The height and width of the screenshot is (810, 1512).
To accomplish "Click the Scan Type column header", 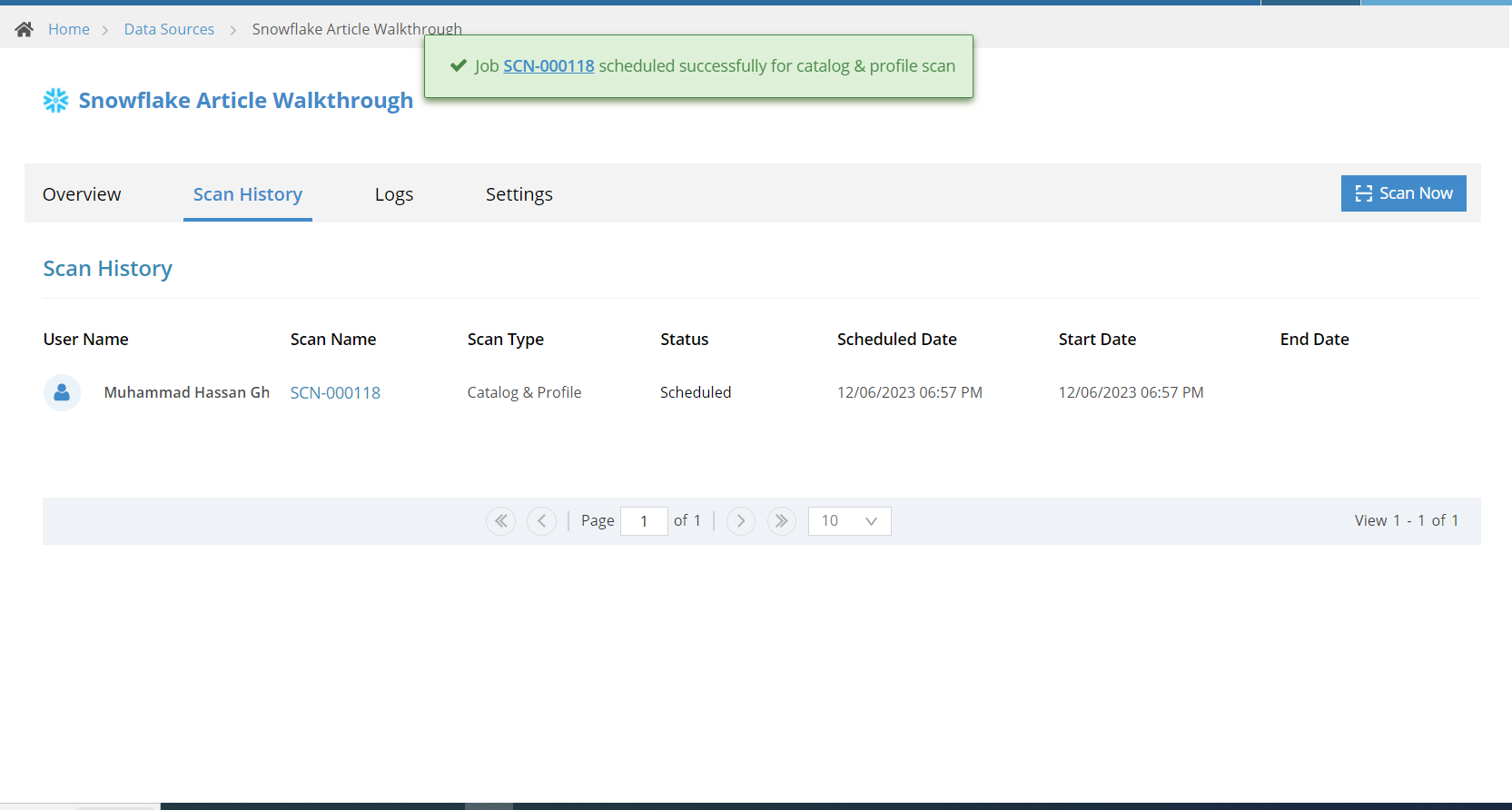I will click(x=506, y=340).
